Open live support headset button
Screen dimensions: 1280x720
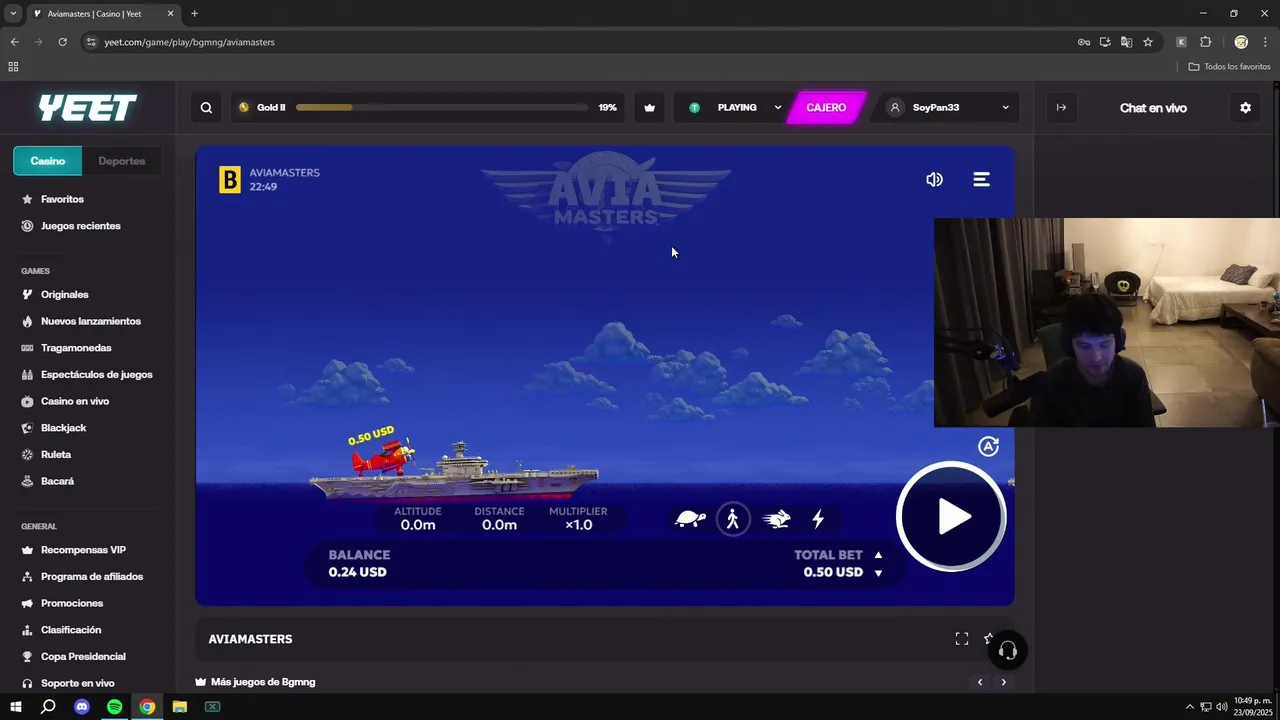1008,651
